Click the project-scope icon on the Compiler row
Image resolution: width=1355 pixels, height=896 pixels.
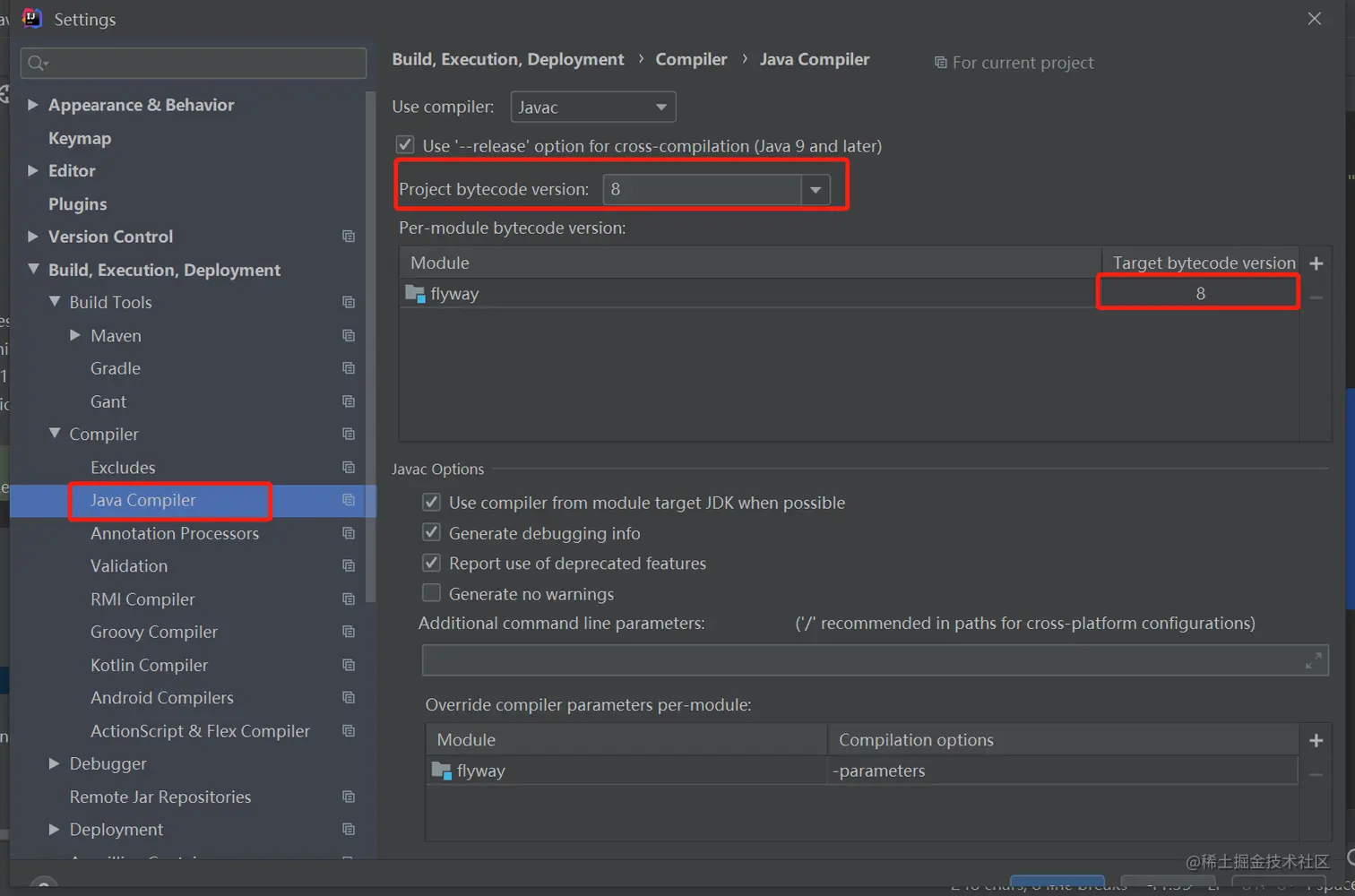tap(349, 435)
